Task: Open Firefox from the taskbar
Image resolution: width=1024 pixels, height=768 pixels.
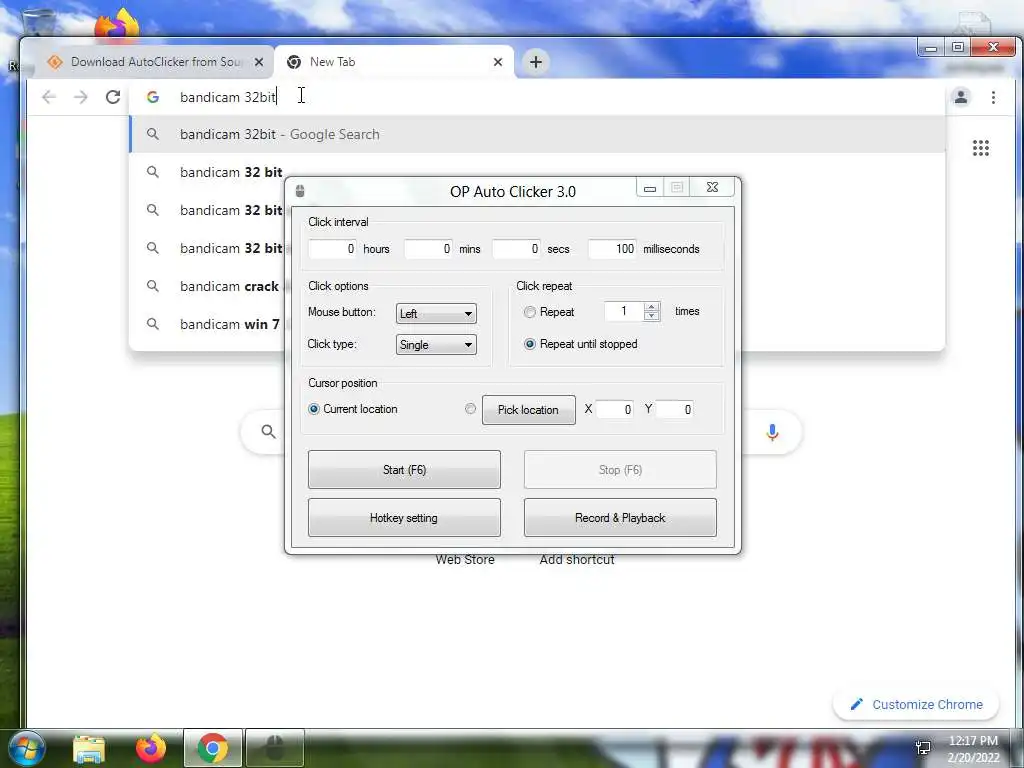Action: point(151,748)
